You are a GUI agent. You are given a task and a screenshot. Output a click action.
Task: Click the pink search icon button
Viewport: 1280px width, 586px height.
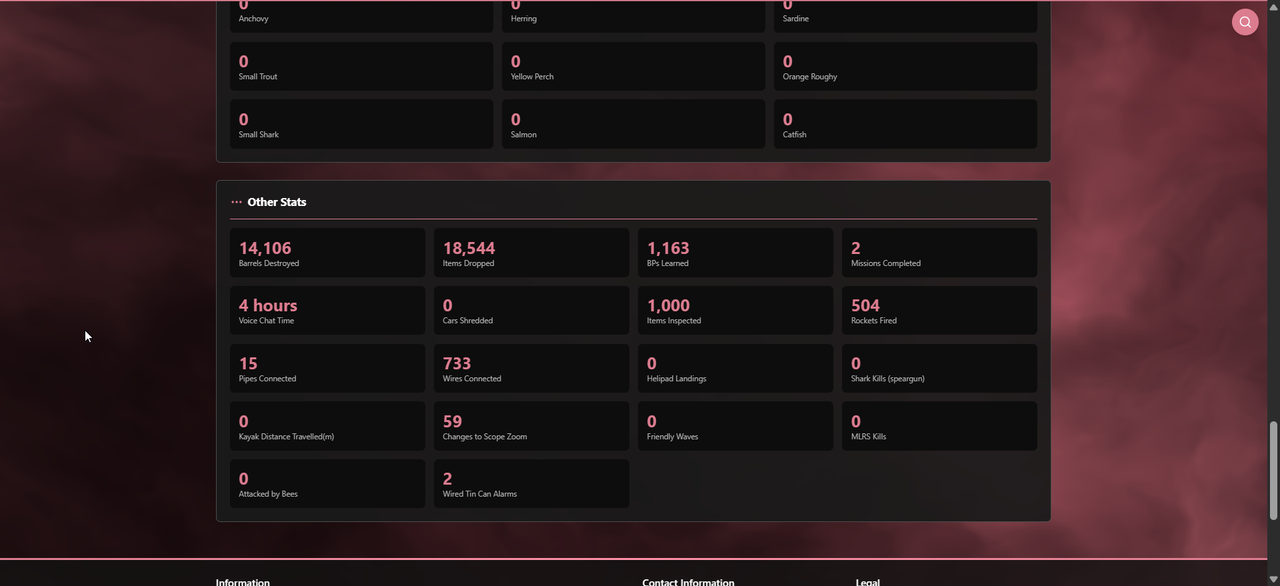tap(1245, 22)
